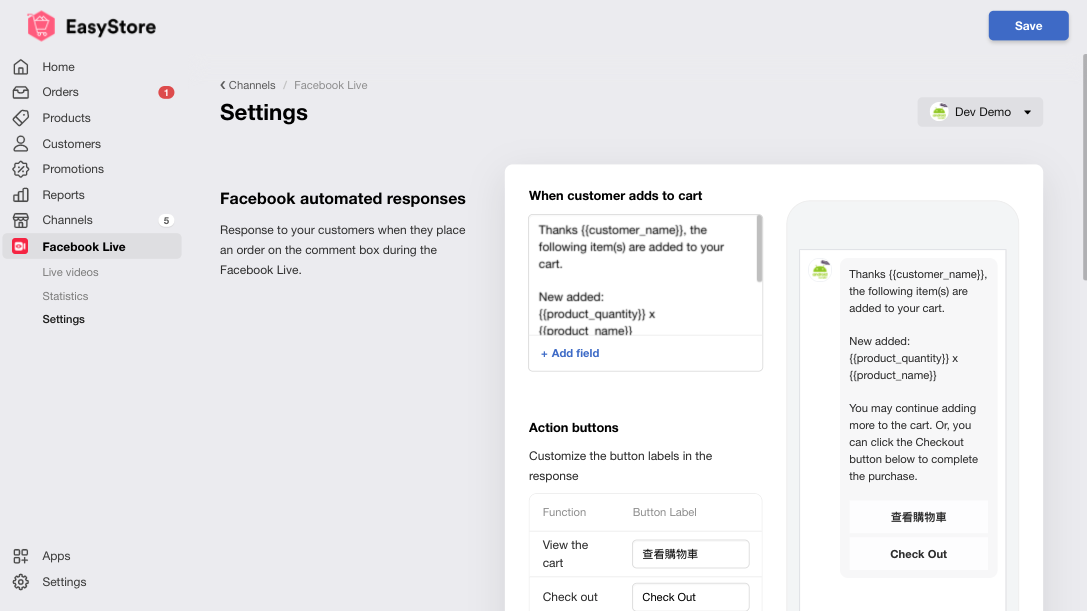Click the View the cart label field
Screen dimensions: 1087x611
coord(690,554)
